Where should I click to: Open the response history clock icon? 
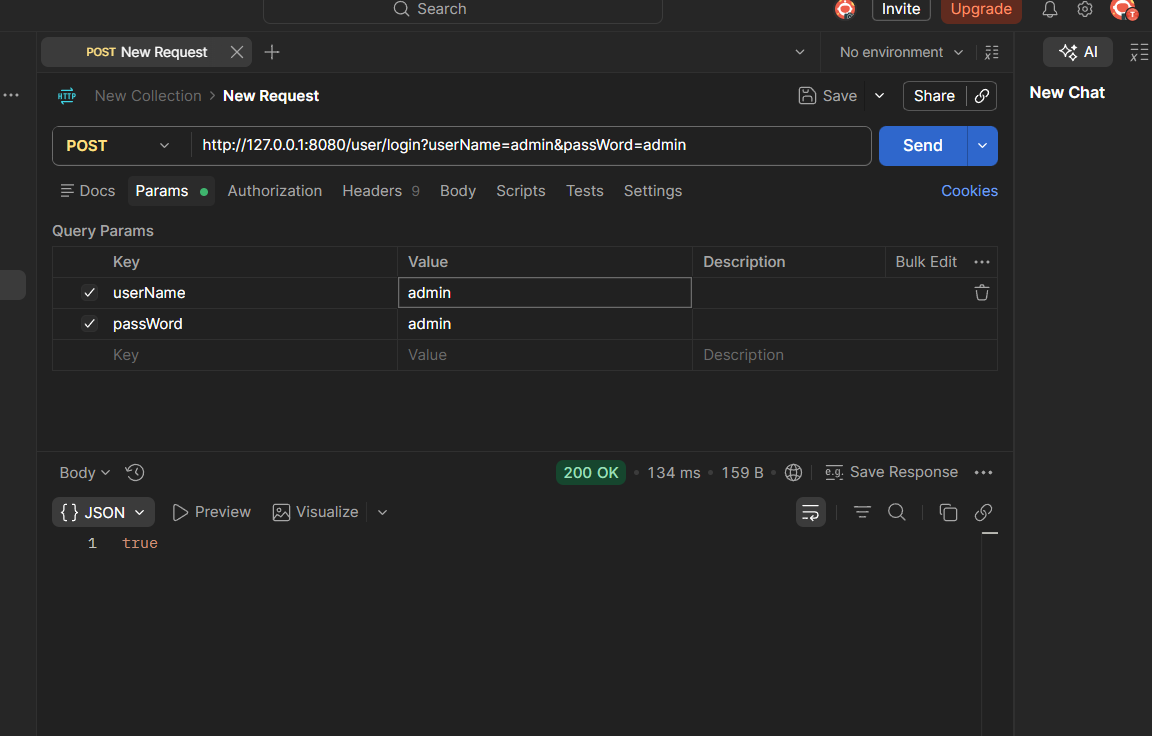pos(134,472)
